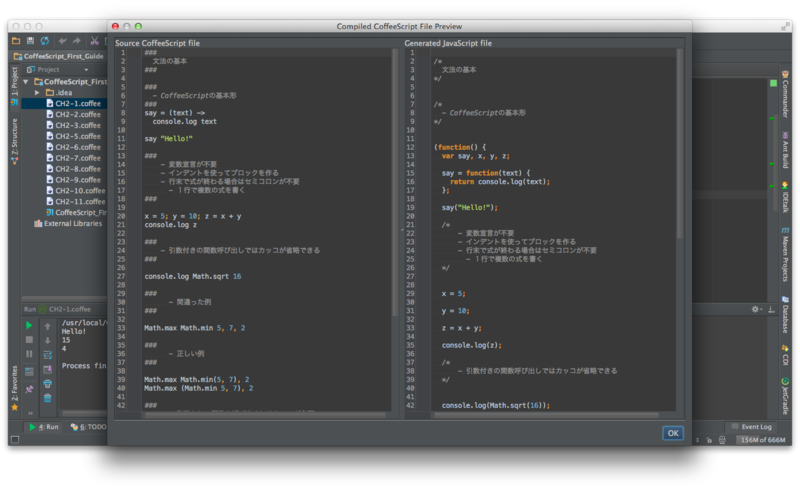Viewport: 800px width, 491px height.
Task: Open the Run panel gear settings dropdown
Action: pyautogui.click(x=757, y=309)
